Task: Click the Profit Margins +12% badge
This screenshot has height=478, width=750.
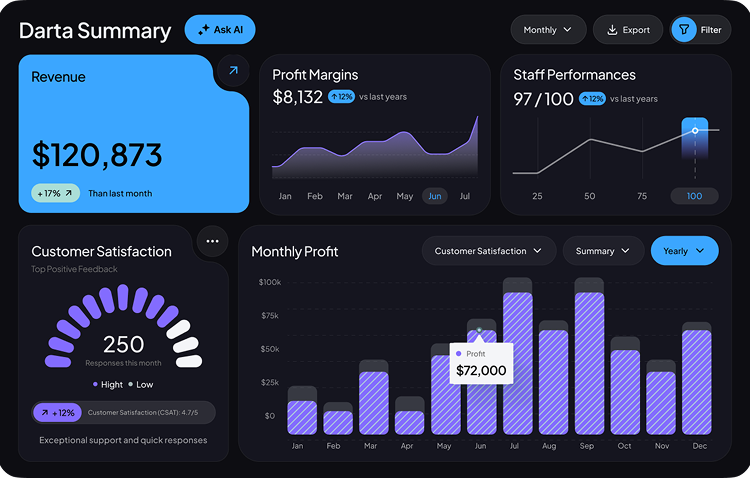Action: tap(341, 97)
